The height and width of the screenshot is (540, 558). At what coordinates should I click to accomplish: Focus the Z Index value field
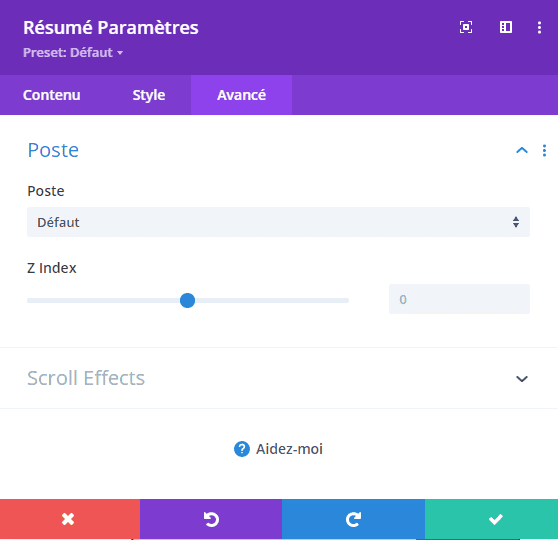tap(459, 299)
